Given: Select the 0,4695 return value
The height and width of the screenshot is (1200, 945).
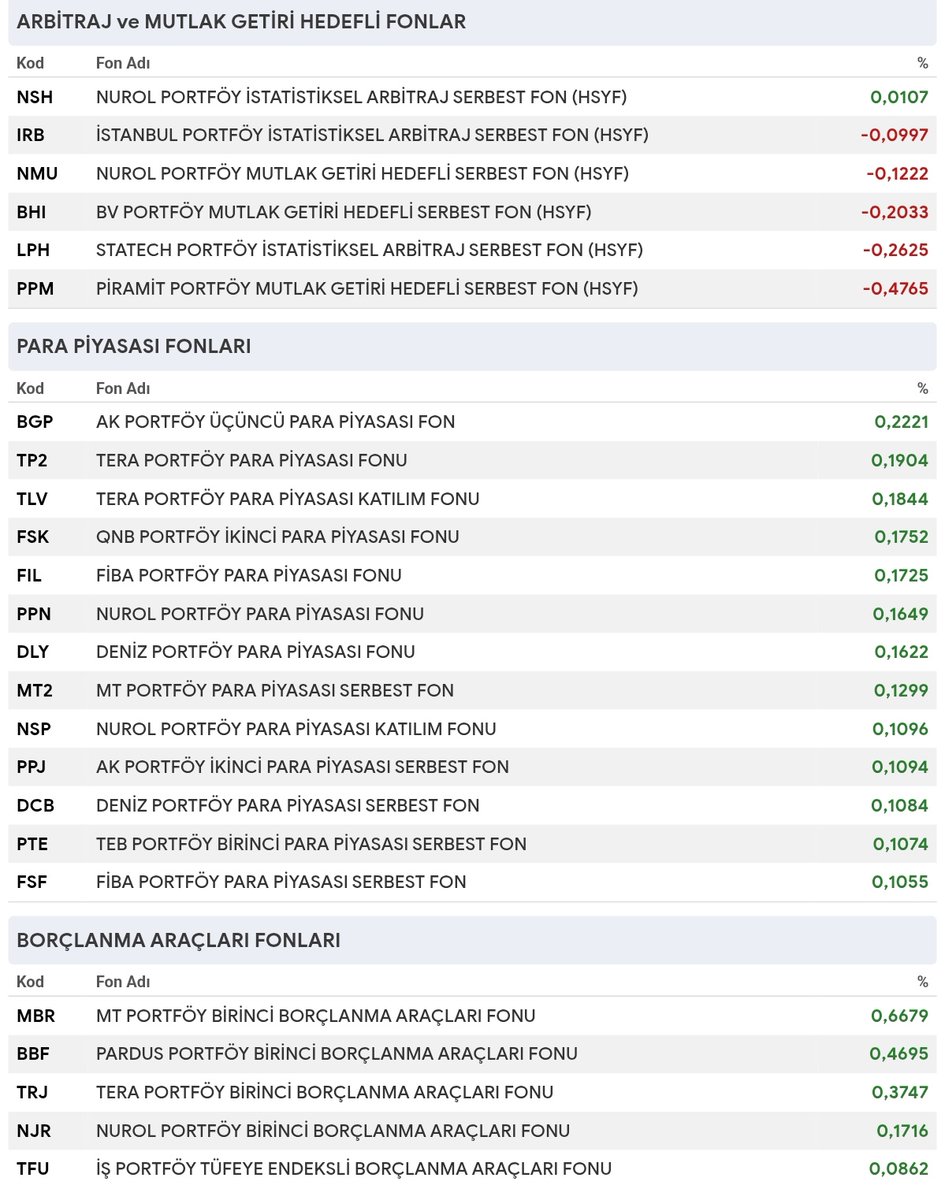Looking at the screenshot, I should tap(900, 1054).
